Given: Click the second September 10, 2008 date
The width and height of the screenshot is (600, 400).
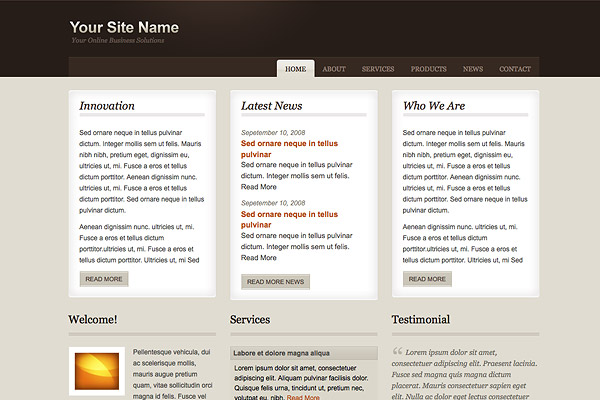Looking at the screenshot, I should point(273,203).
